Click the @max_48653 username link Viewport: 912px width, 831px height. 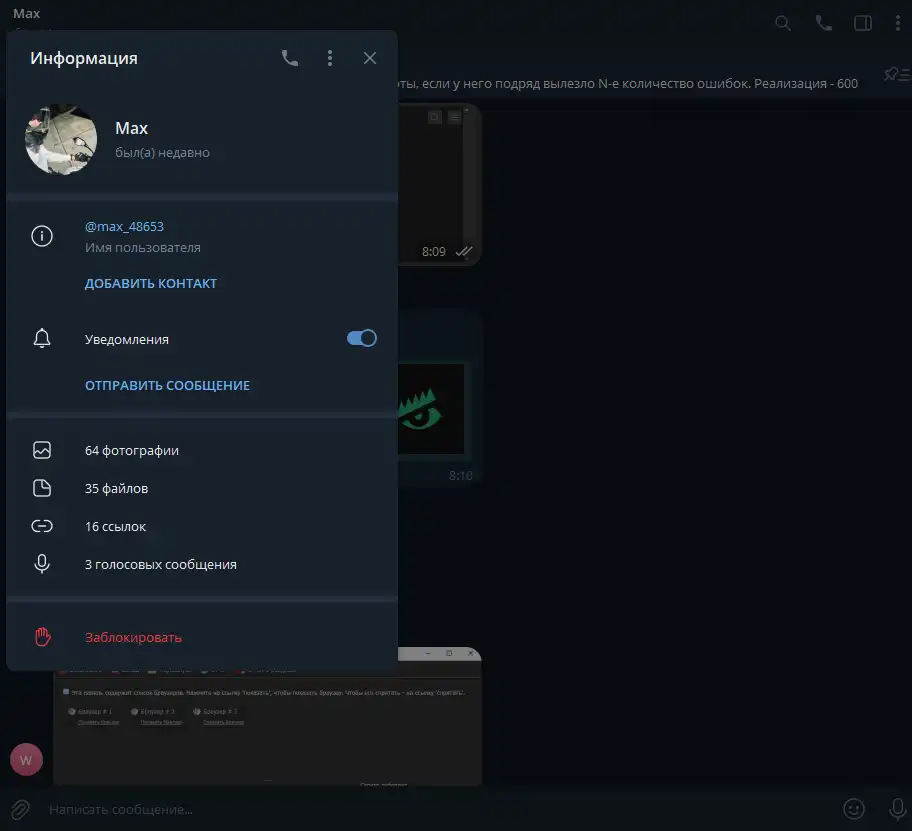[x=124, y=227]
